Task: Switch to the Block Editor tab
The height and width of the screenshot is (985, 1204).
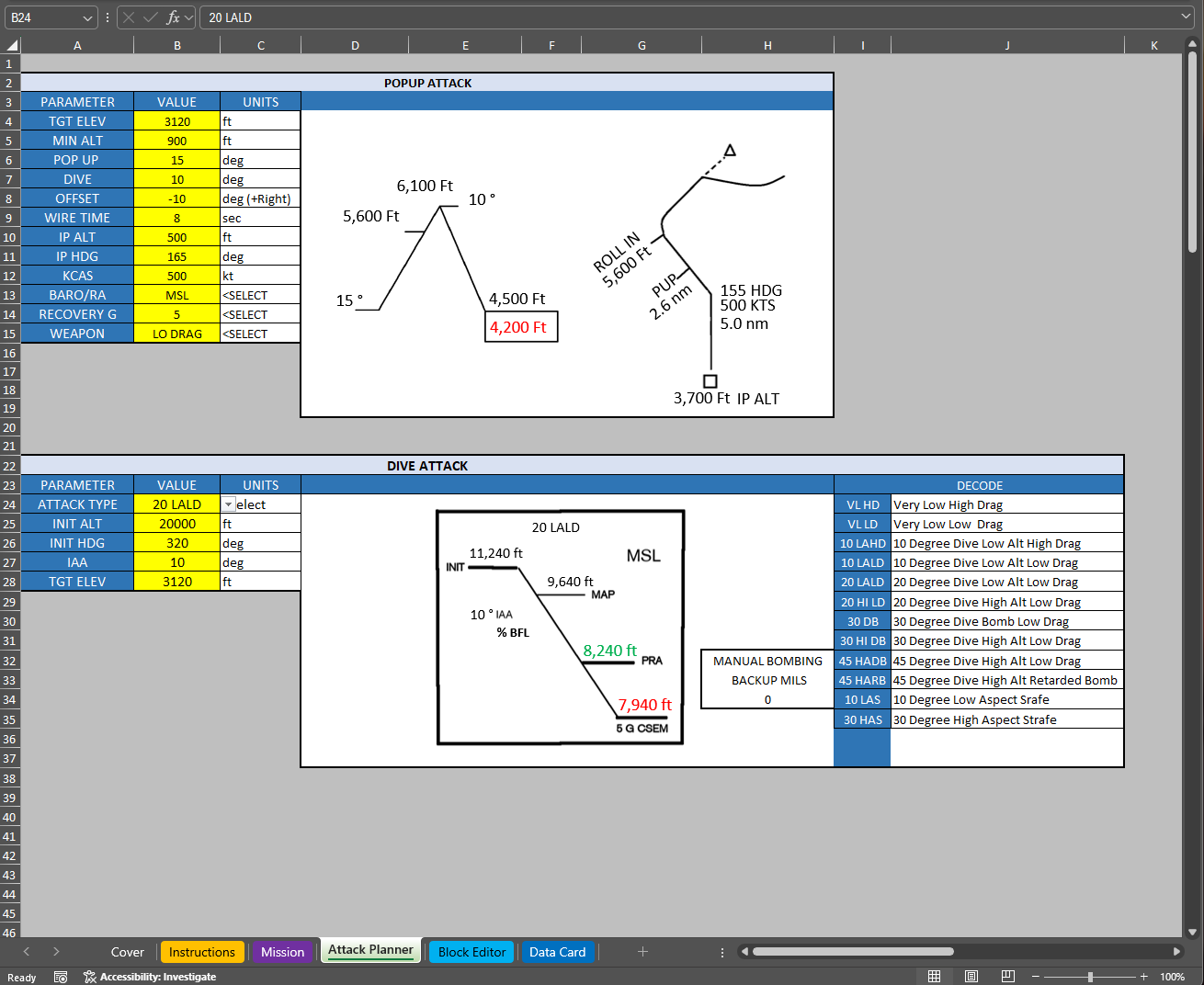Action: pos(471,952)
